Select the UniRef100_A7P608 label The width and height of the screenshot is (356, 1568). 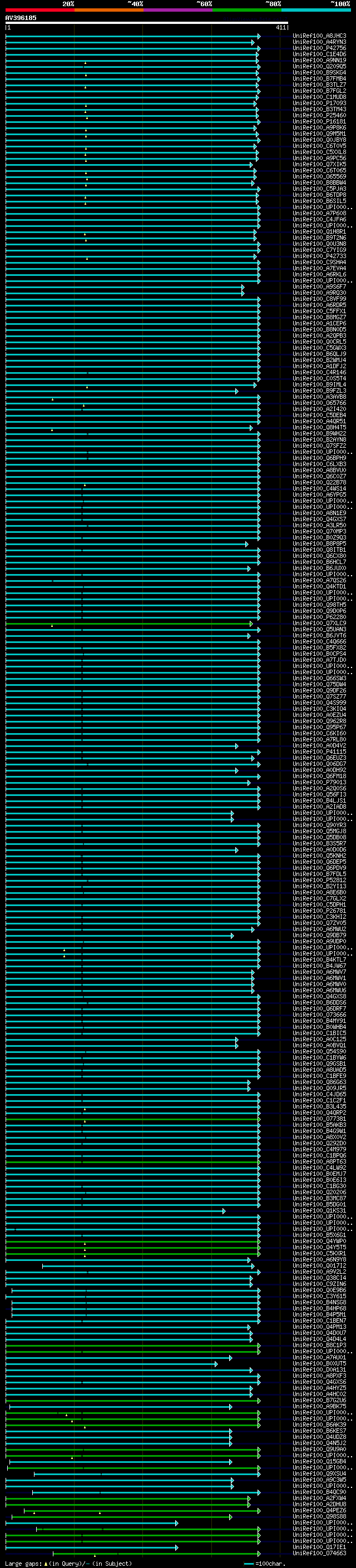coord(319,214)
